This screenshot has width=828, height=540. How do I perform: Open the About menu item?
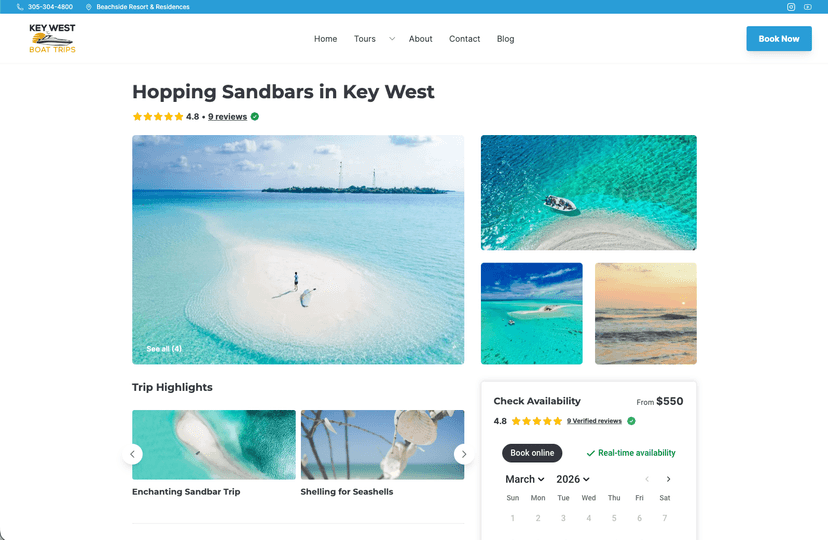pos(420,39)
